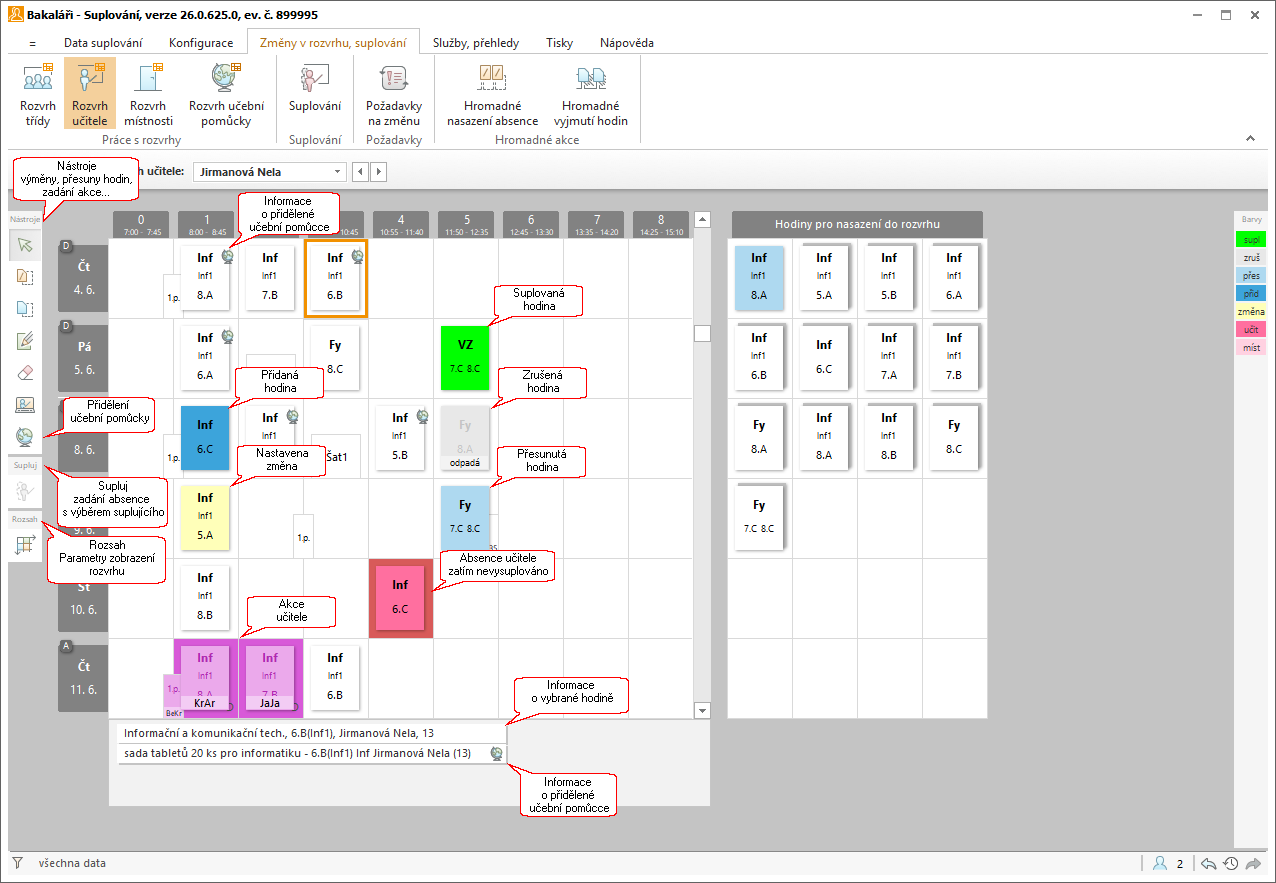1276x883 pixels.
Task: Select cancelled Fy lesson marked odpadá
Action: [x=465, y=437]
